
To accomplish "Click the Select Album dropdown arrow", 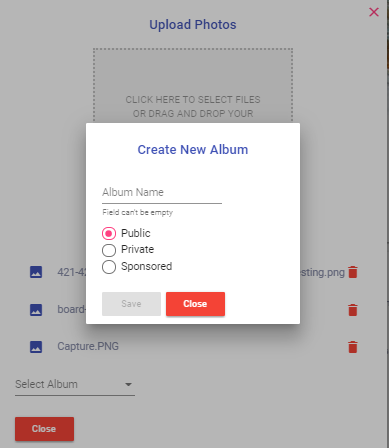I will (x=128, y=385).
